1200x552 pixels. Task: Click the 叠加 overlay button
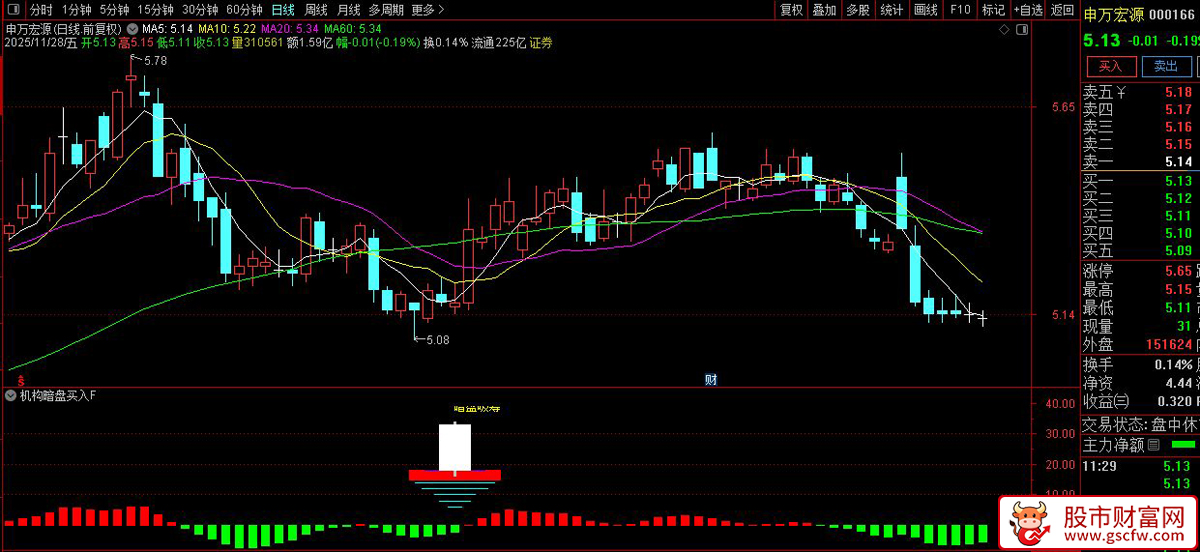click(x=824, y=10)
